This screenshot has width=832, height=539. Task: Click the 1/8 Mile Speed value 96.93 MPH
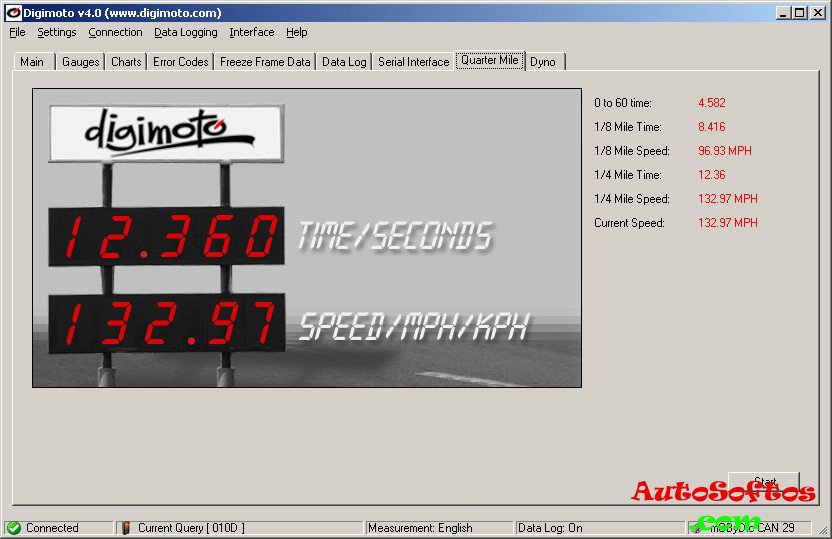pyautogui.click(x=725, y=151)
